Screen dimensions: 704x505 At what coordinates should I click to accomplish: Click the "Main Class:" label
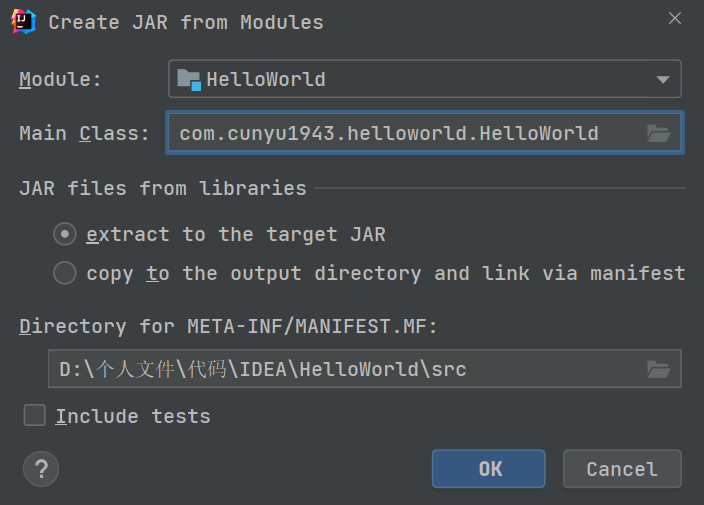pos(84,133)
